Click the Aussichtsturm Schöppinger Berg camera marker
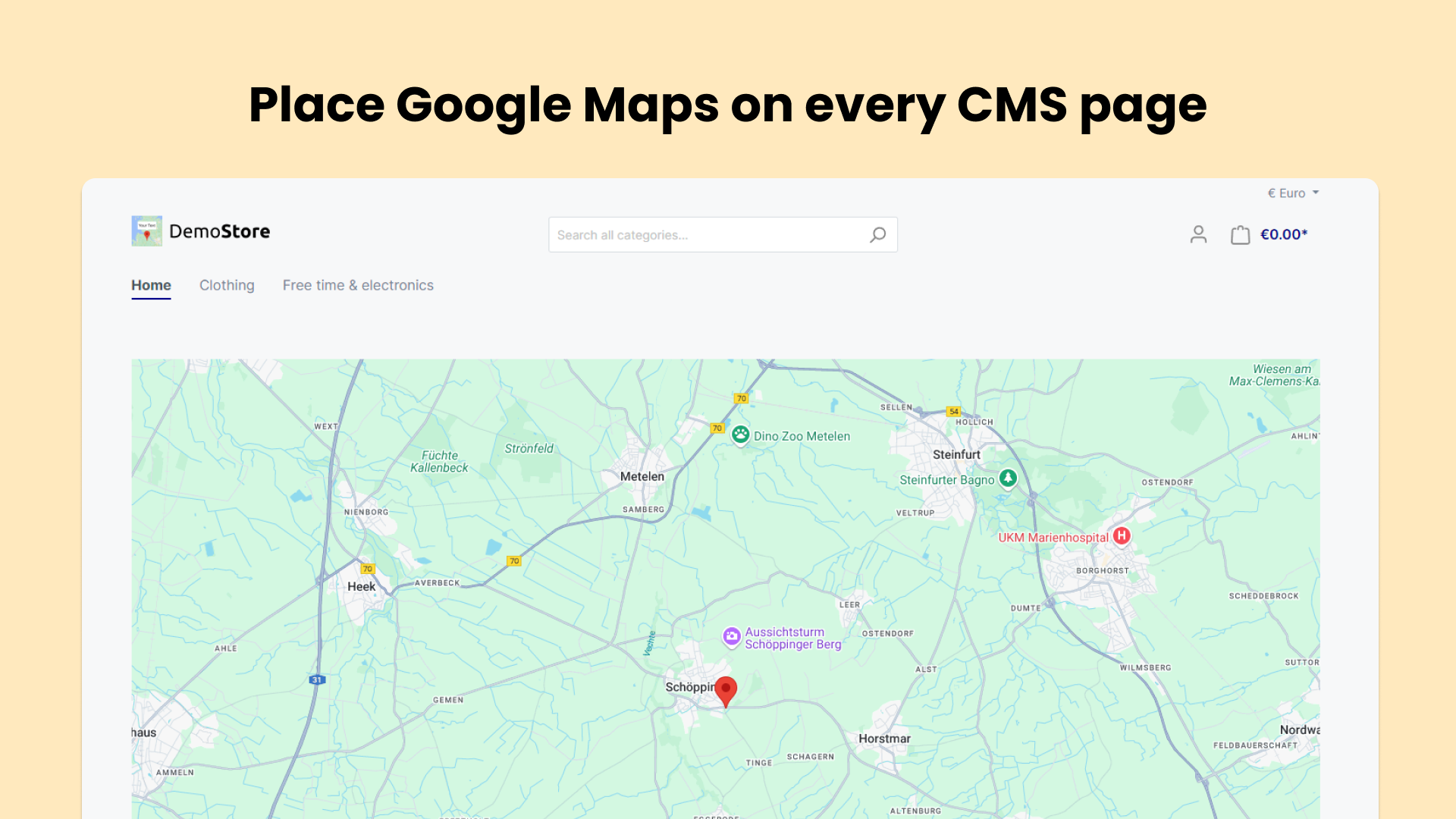The height and width of the screenshot is (819, 1456). (x=731, y=637)
